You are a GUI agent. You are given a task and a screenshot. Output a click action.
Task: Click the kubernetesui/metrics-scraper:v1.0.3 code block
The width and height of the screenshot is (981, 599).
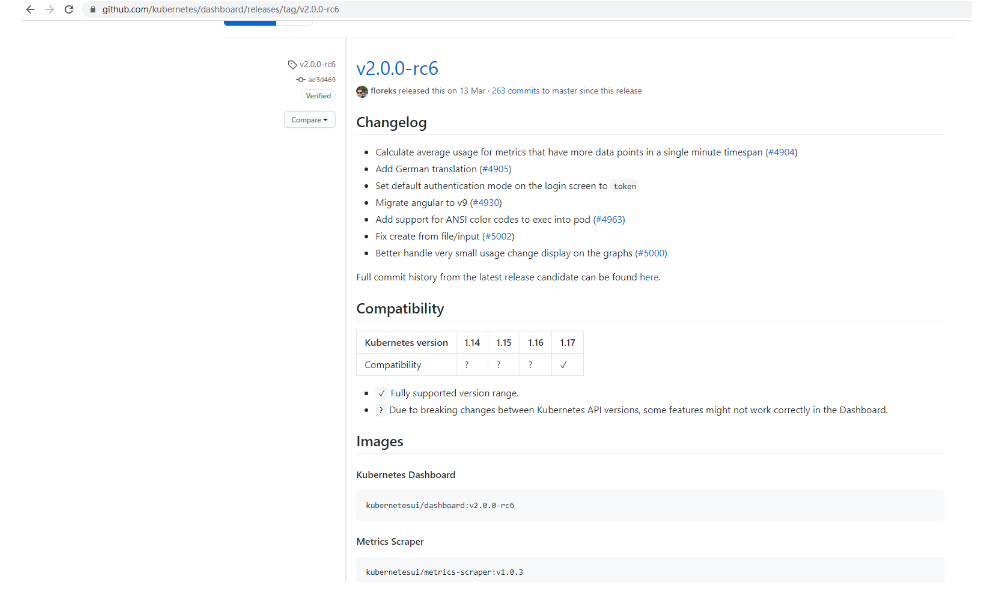(650, 570)
